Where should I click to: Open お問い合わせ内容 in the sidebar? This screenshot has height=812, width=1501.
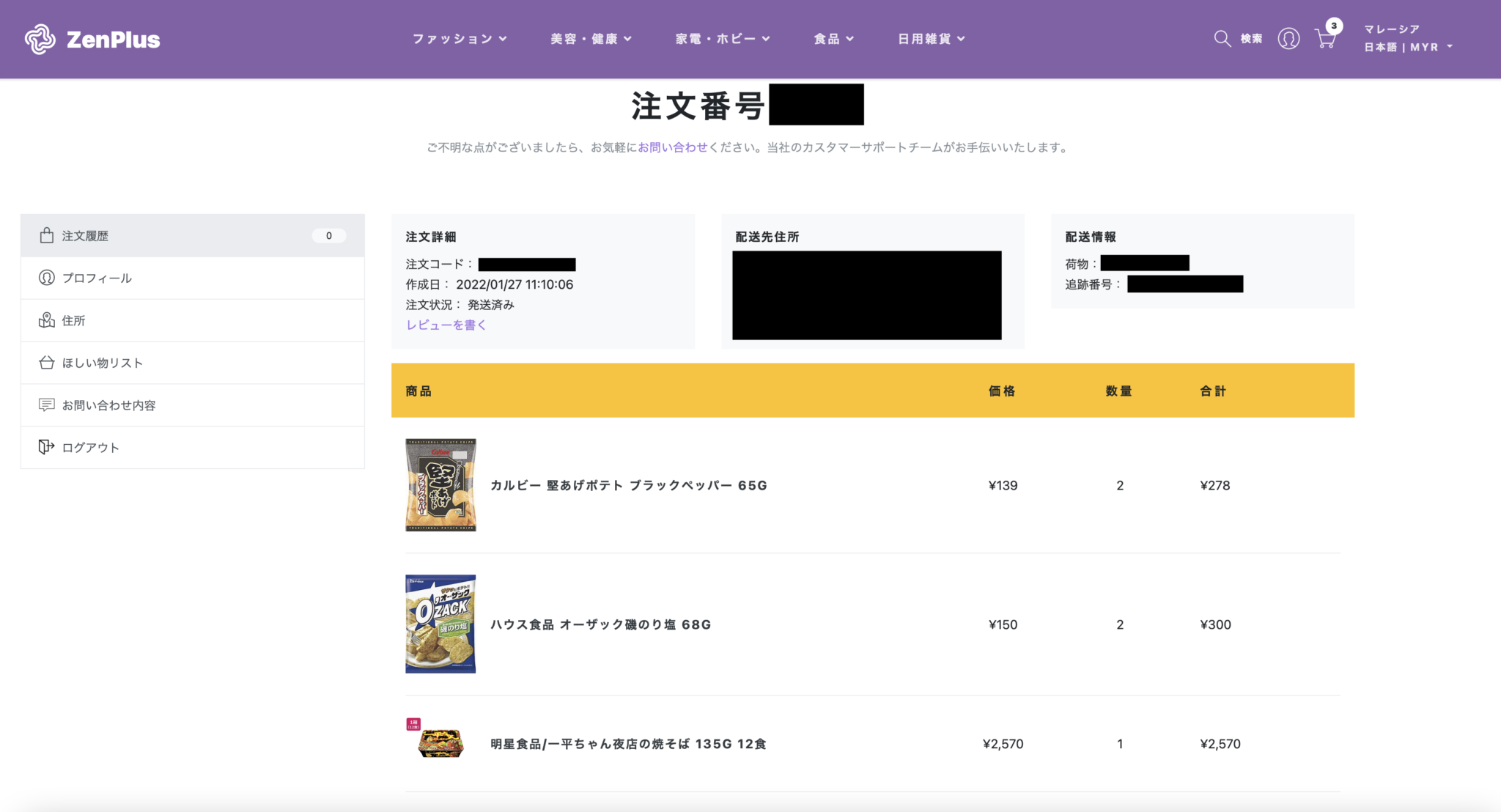coord(108,405)
